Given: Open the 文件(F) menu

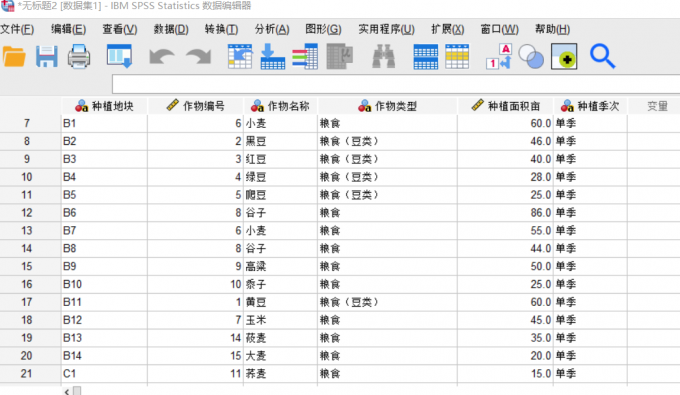Looking at the screenshot, I should pyautogui.click(x=17, y=29).
